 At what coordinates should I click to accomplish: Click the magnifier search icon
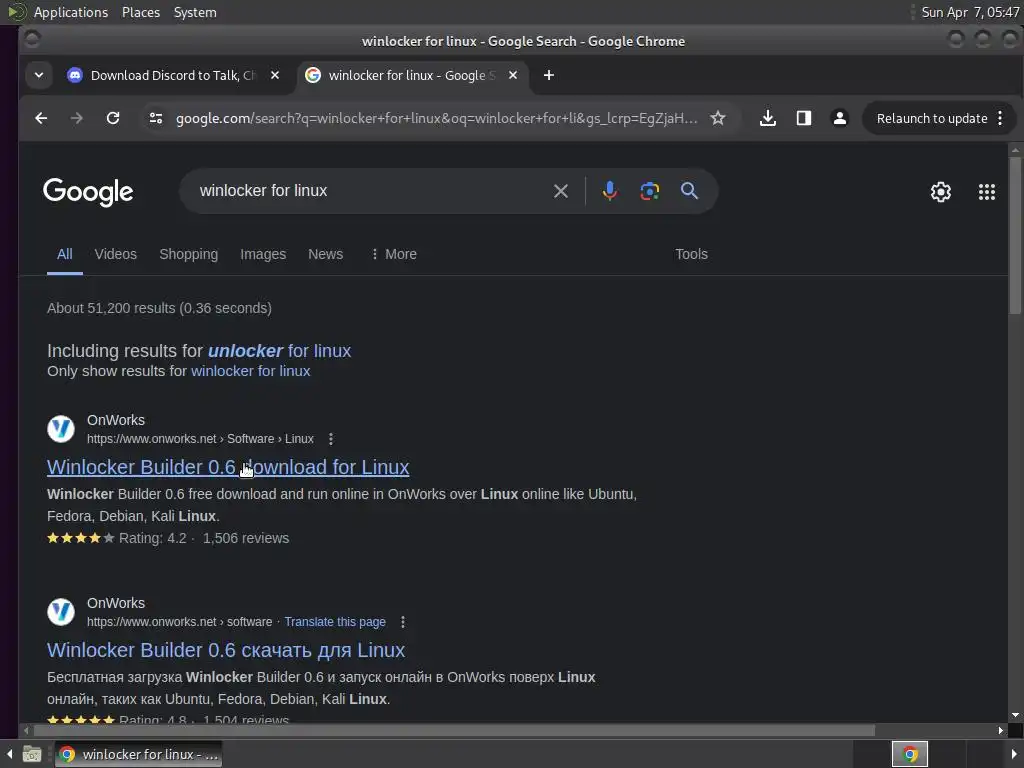(690, 191)
